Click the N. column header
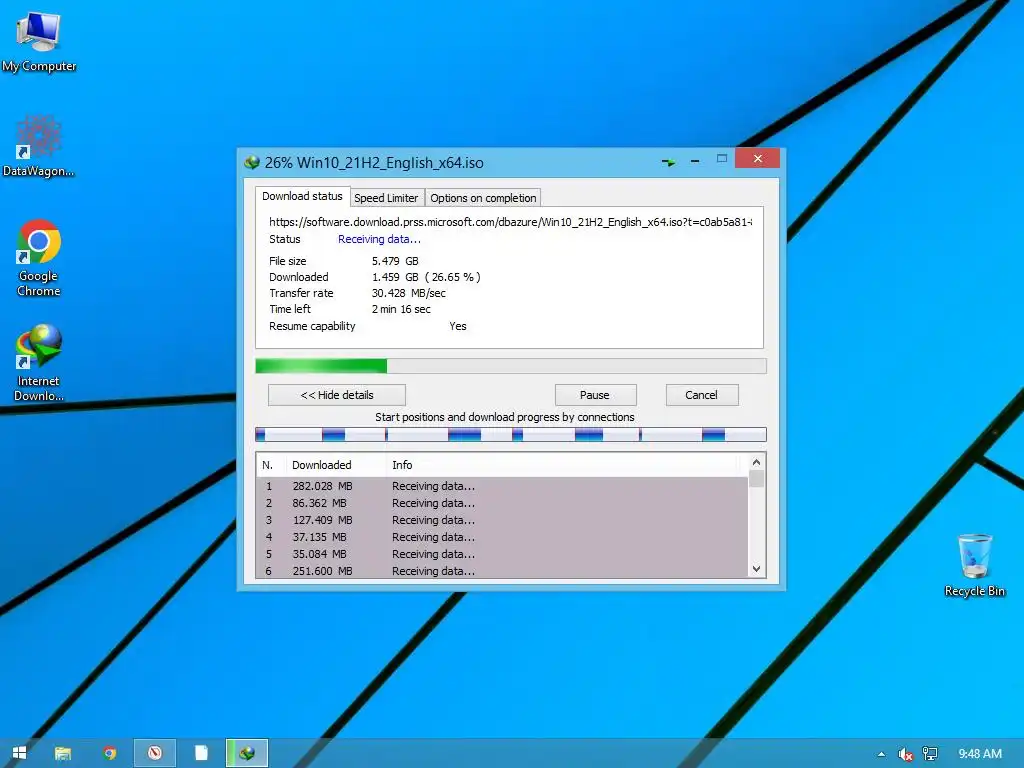Screen dimensions: 1024x768 (x=268, y=465)
